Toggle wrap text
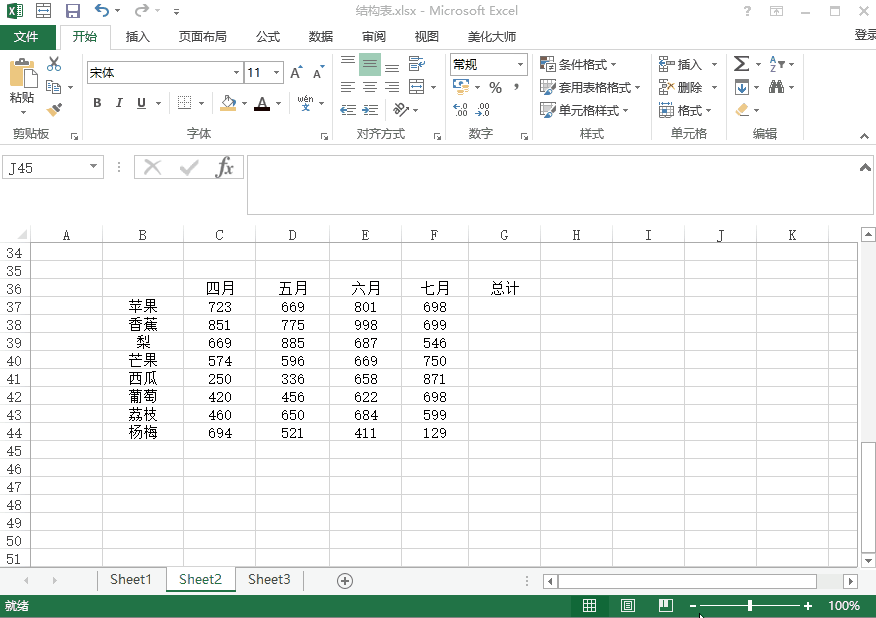Image resolution: width=876 pixels, height=618 pixels. (x=417, y=64)
